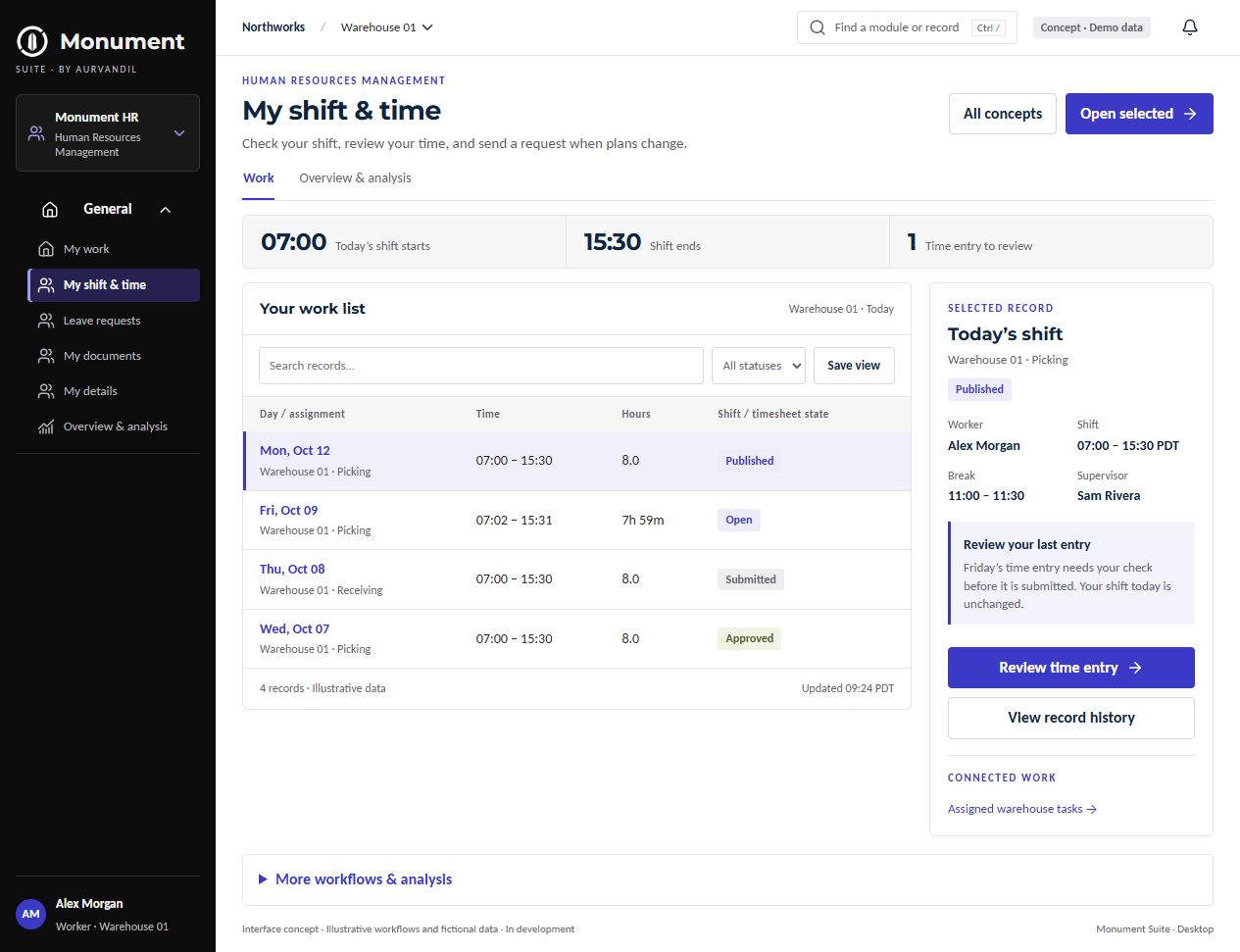The width and height of the screenshot is (1240, 952).
Task: Open My details in sidebar
Action: [114, 391]
